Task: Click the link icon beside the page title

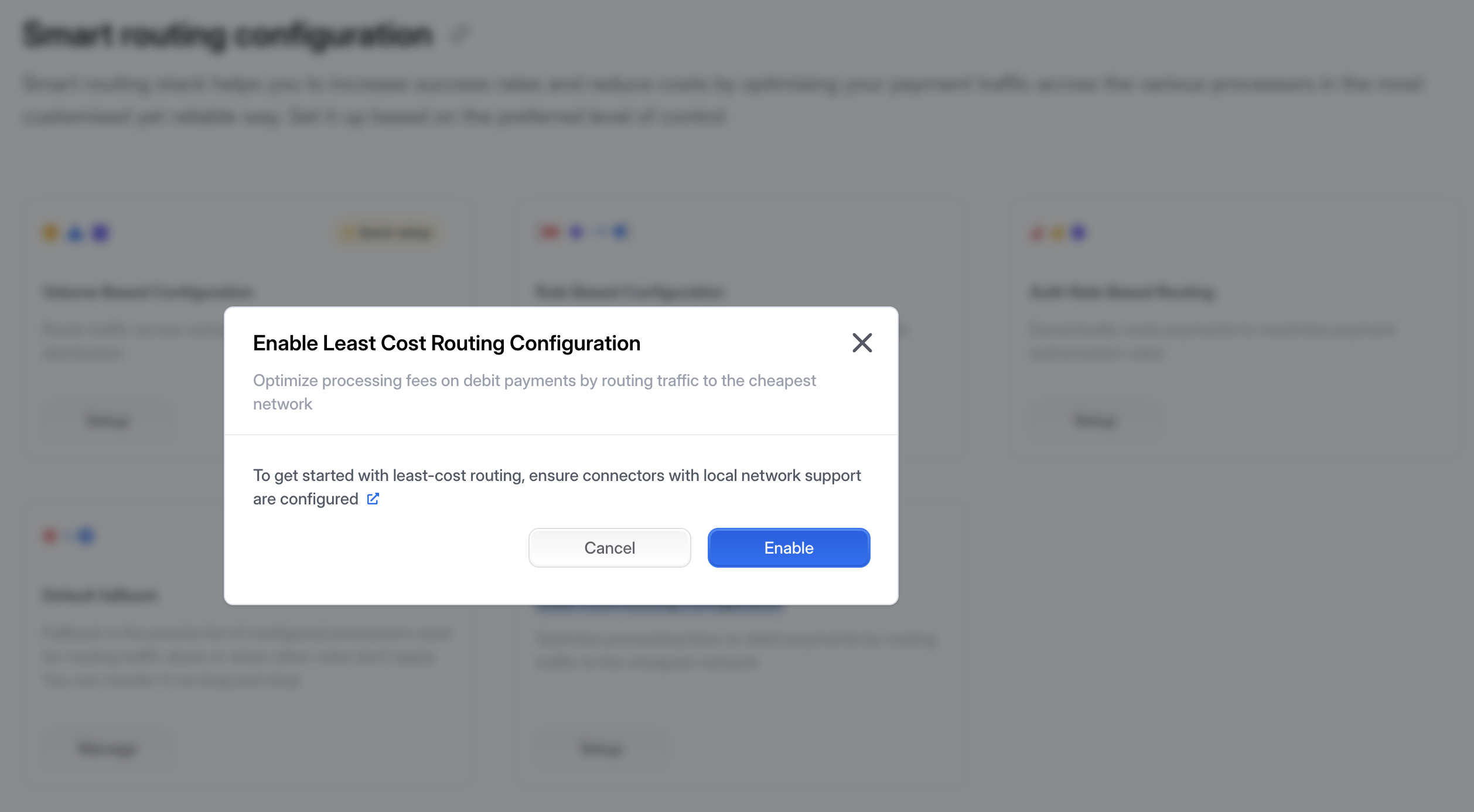Action: click(x=460, y=34)
